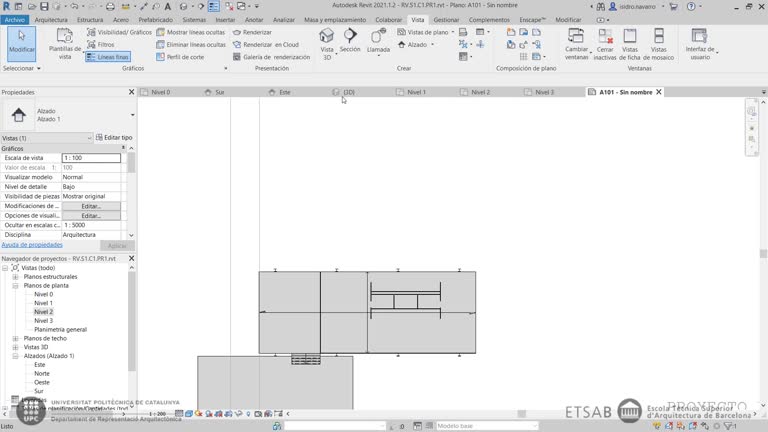768x432 pixels.
Task: Open Ayuda de propiedades link
Action: [x=32, y=245]
